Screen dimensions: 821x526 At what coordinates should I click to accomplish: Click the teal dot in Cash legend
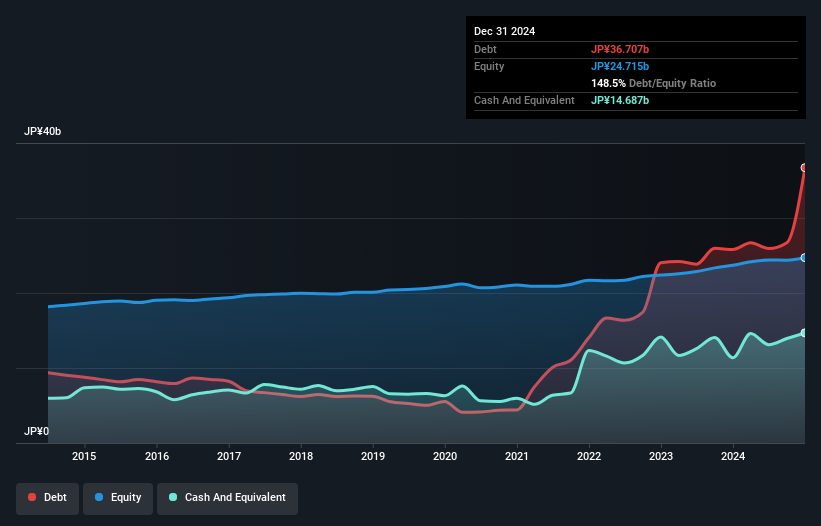pyautogui.click(x=173, y=497)
